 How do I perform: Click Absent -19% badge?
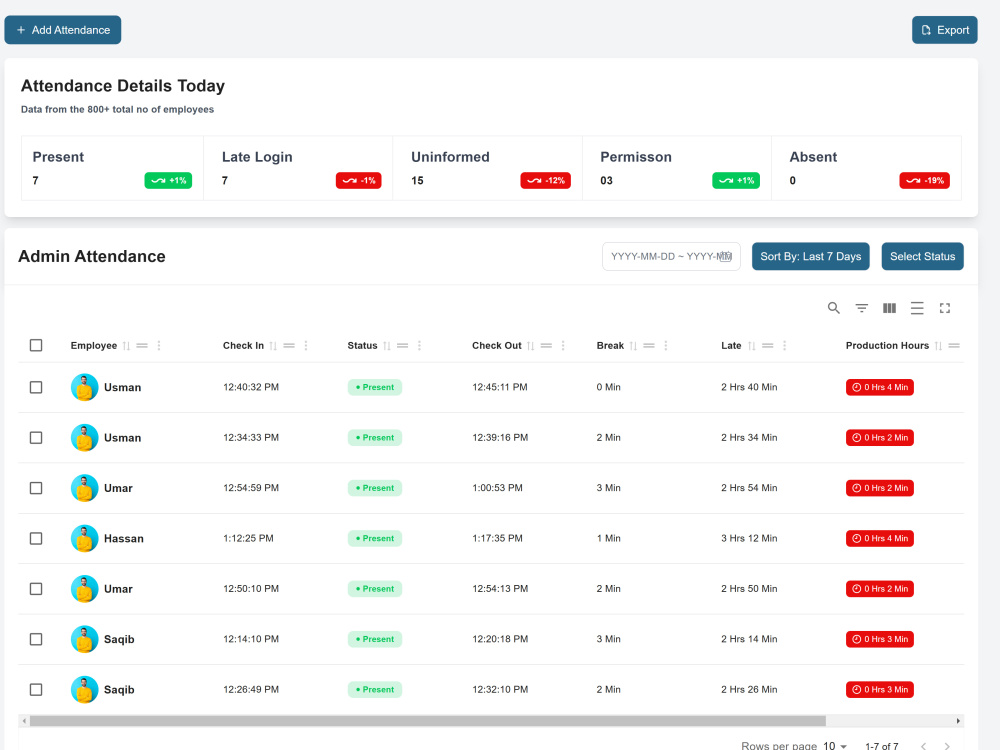[924, 180]
